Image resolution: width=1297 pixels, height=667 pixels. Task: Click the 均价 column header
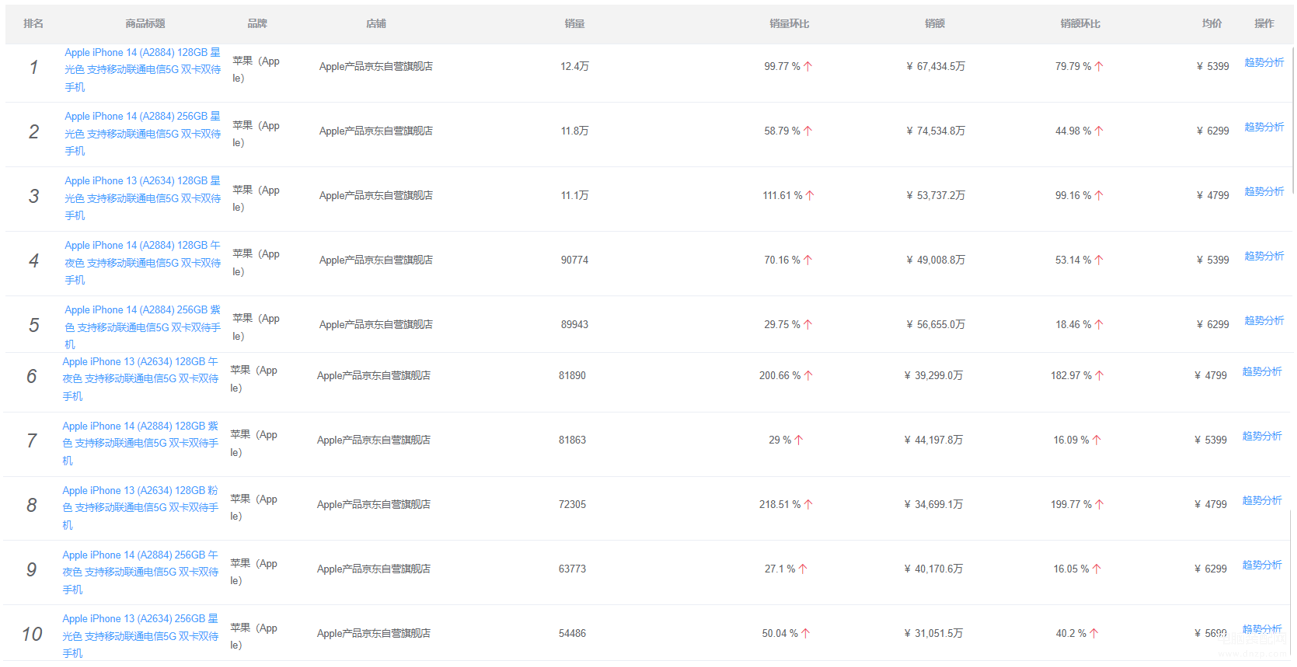tap(1212, 23)
